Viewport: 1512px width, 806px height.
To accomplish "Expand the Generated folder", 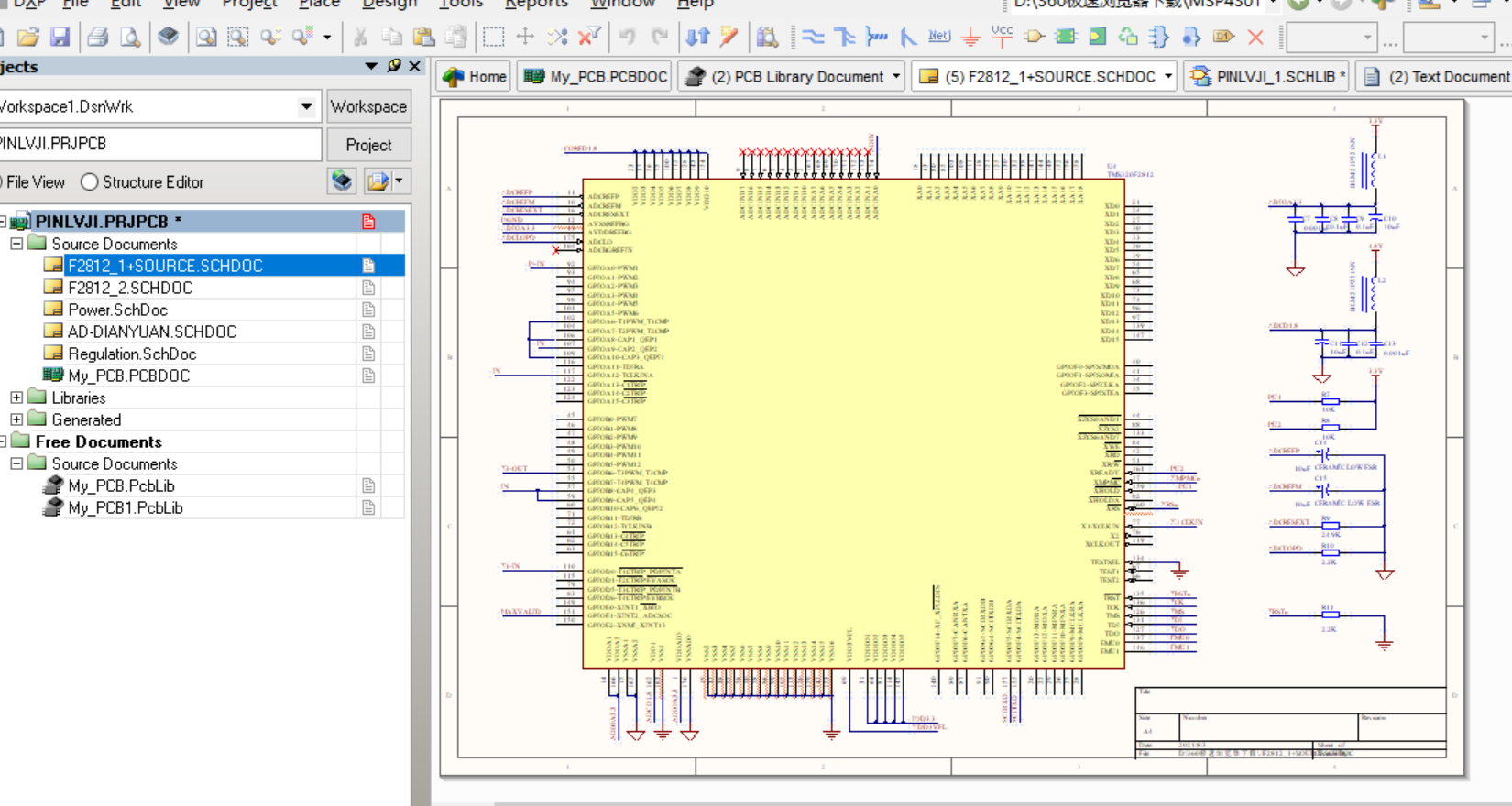I will [16, 419].
